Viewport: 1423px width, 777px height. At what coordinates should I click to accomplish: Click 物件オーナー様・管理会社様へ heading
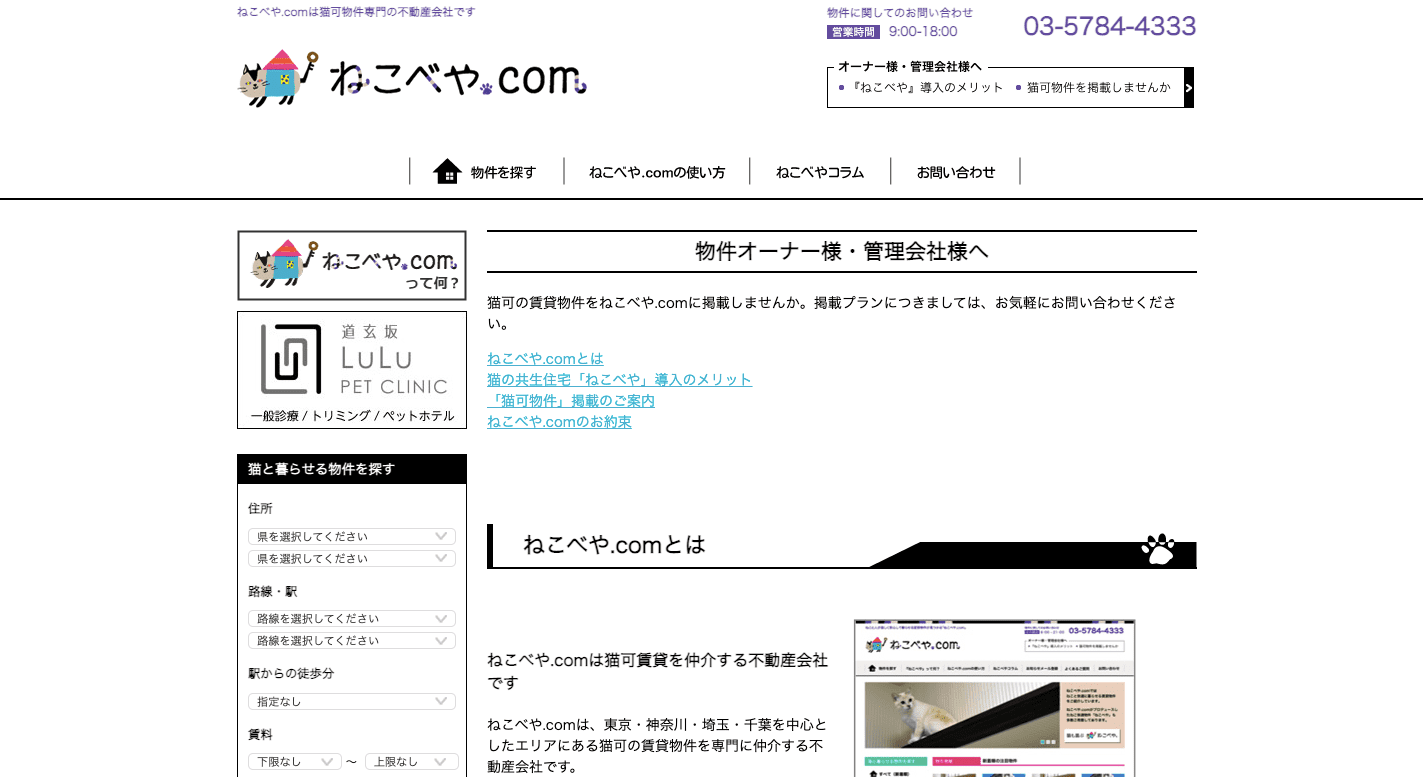(842, 252)
